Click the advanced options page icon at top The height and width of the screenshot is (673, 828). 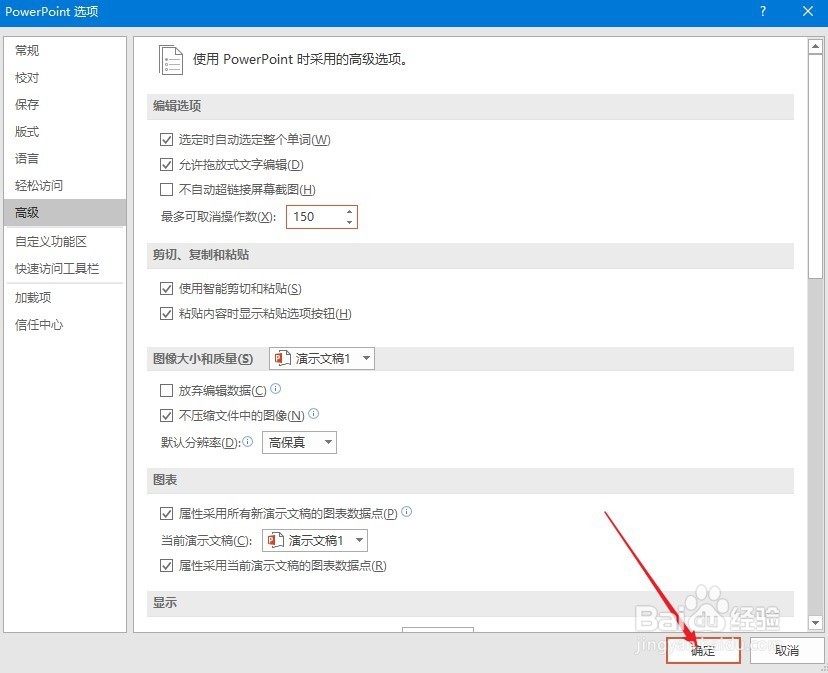171,60
